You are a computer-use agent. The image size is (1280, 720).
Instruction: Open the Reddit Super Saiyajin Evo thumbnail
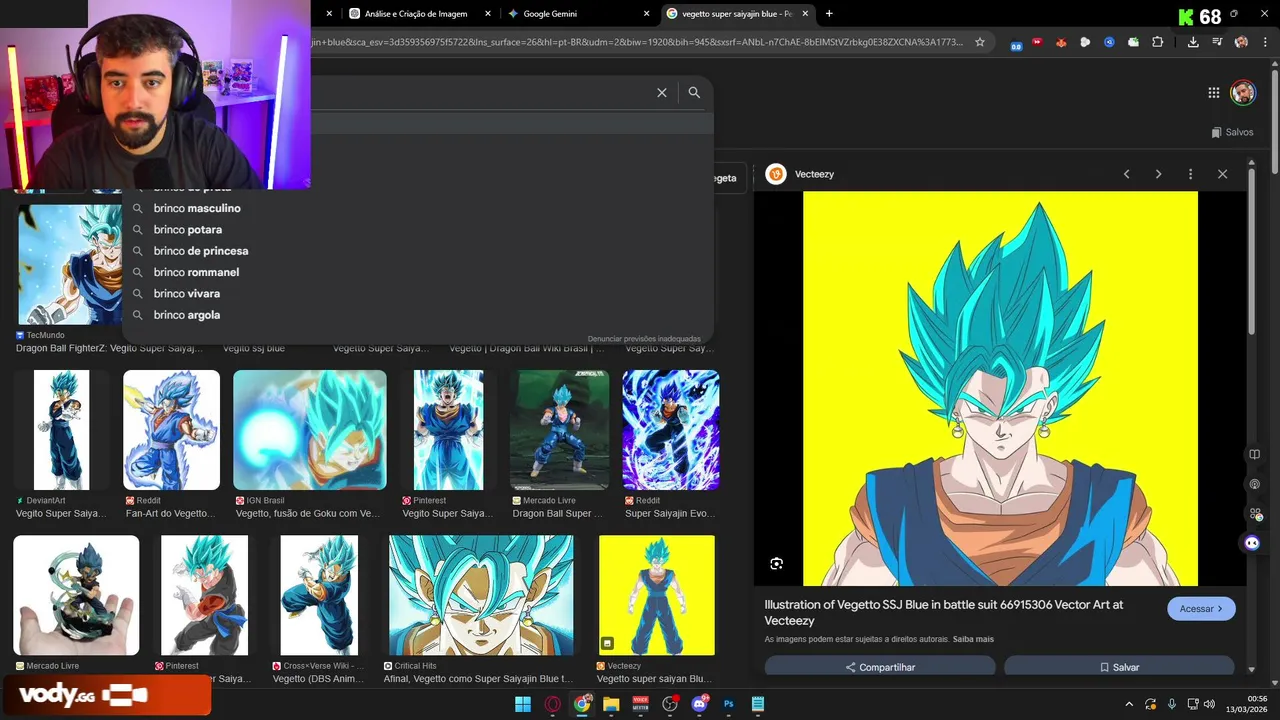click(x=671, y=430)
